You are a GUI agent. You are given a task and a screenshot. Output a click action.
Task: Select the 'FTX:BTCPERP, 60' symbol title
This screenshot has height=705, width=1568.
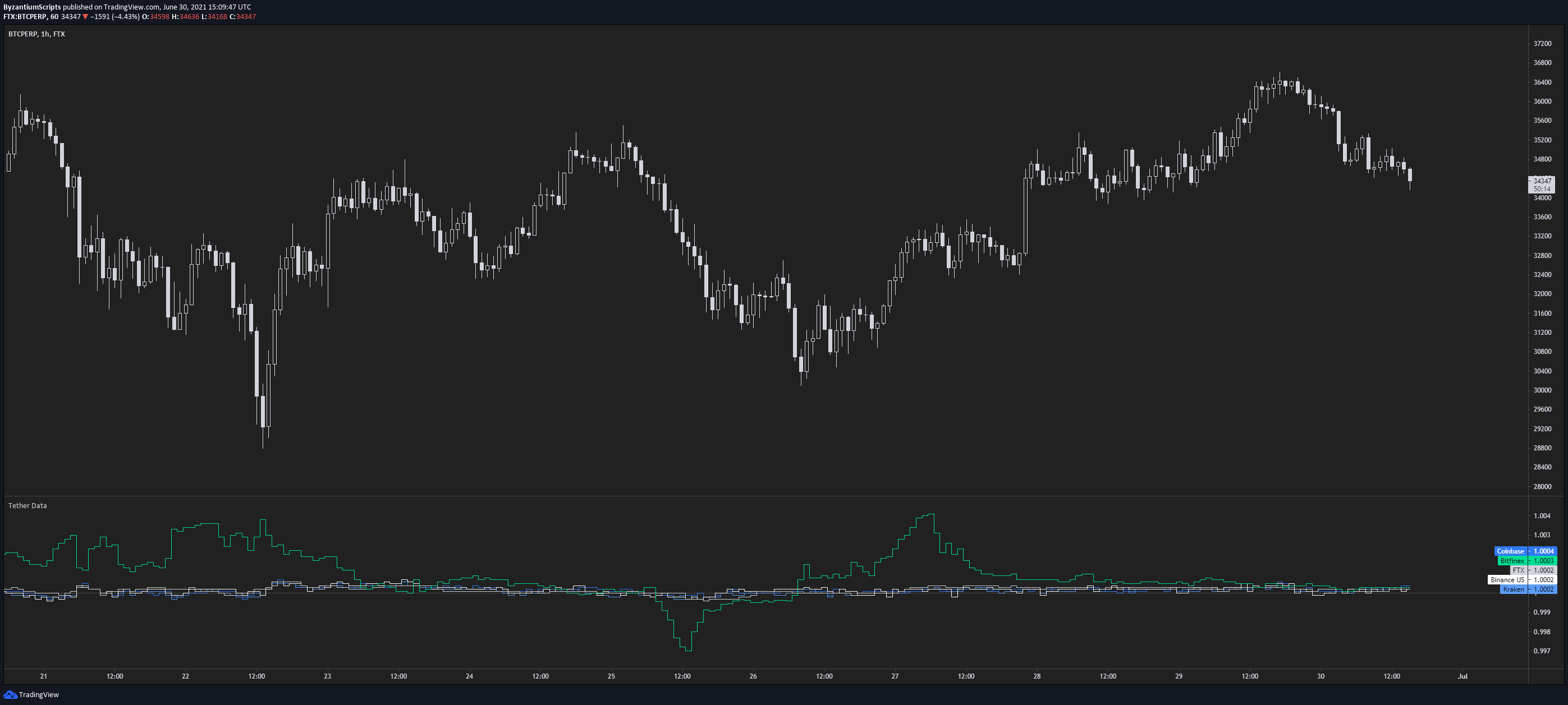click(x=31, y=17)
